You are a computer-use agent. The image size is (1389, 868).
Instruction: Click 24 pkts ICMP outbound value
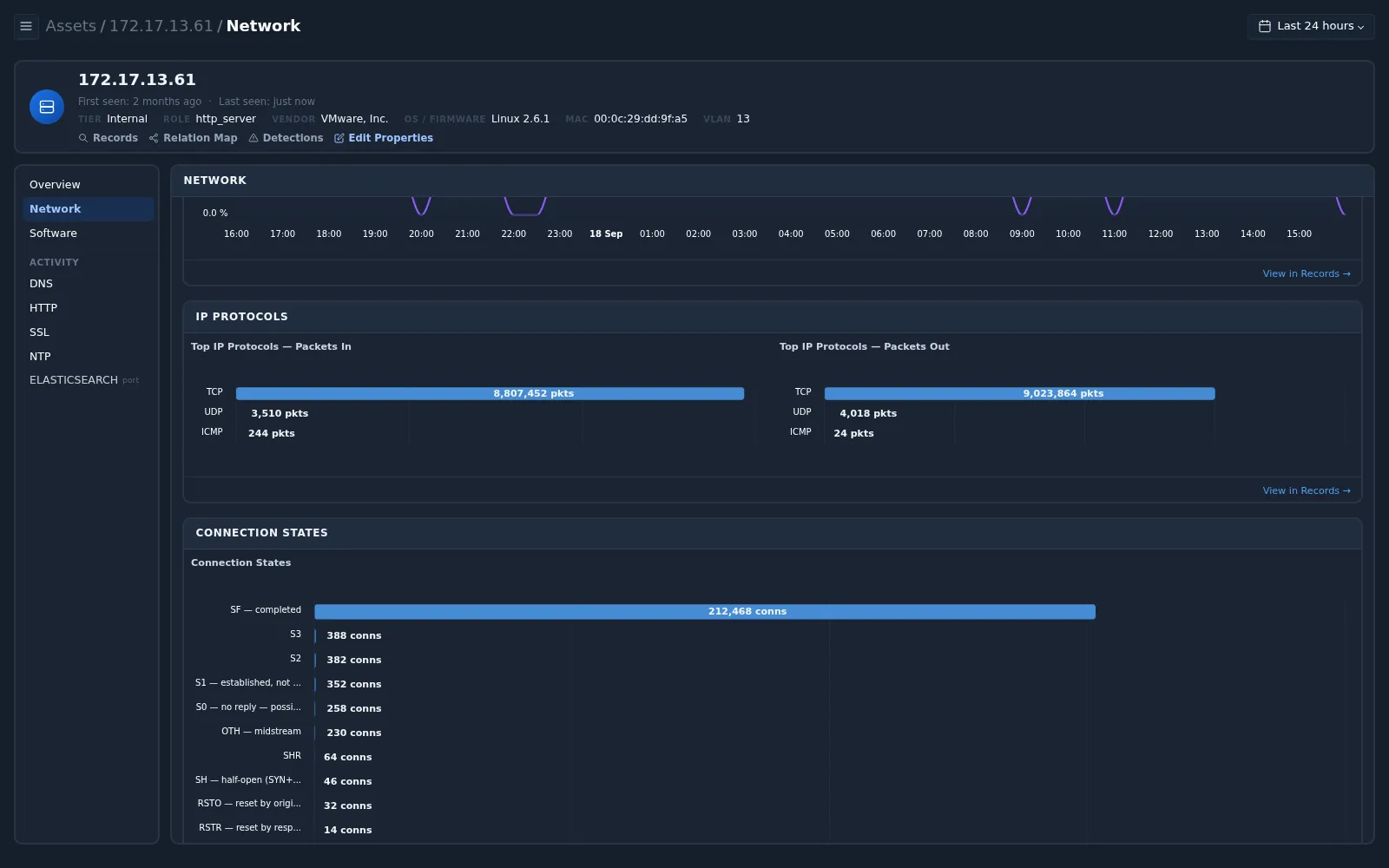coord(854,434)
